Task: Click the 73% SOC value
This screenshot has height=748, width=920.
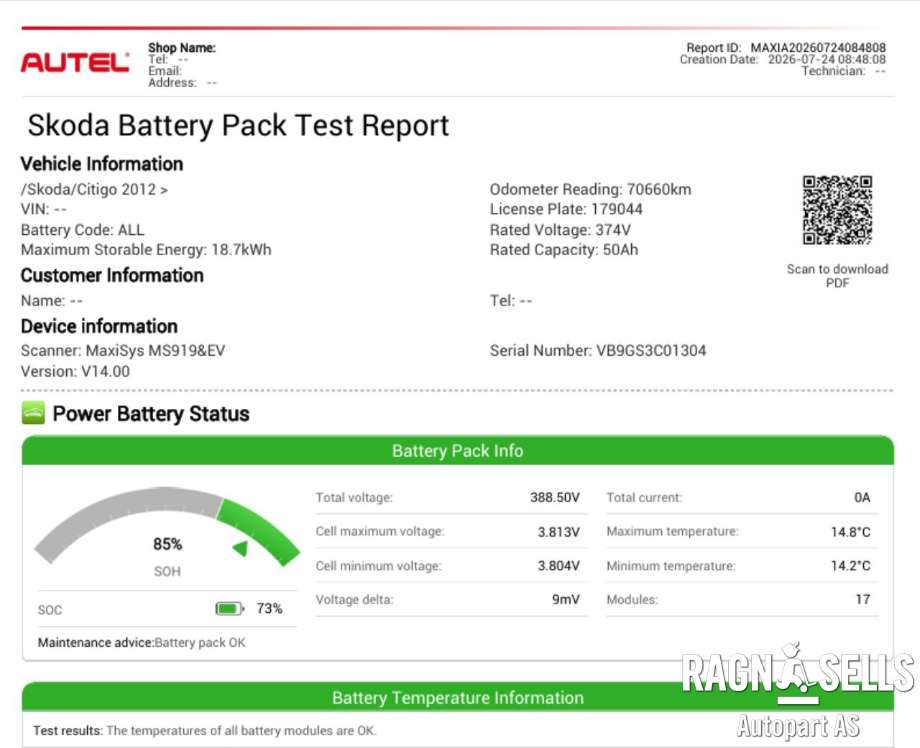Action: (x=269, y=608)
